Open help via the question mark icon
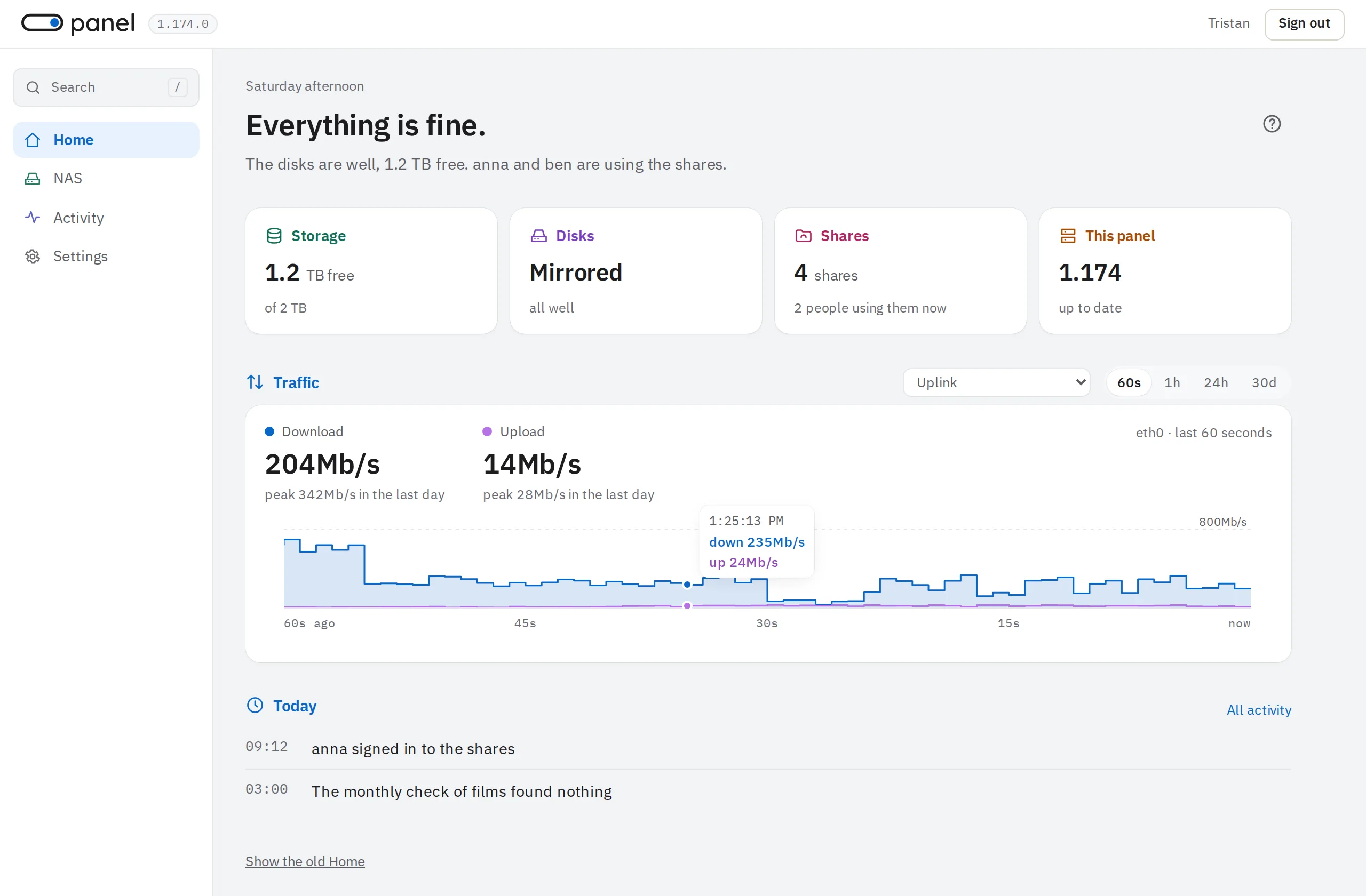This screenshot has width=1366, height=896. coord(1272,124)
